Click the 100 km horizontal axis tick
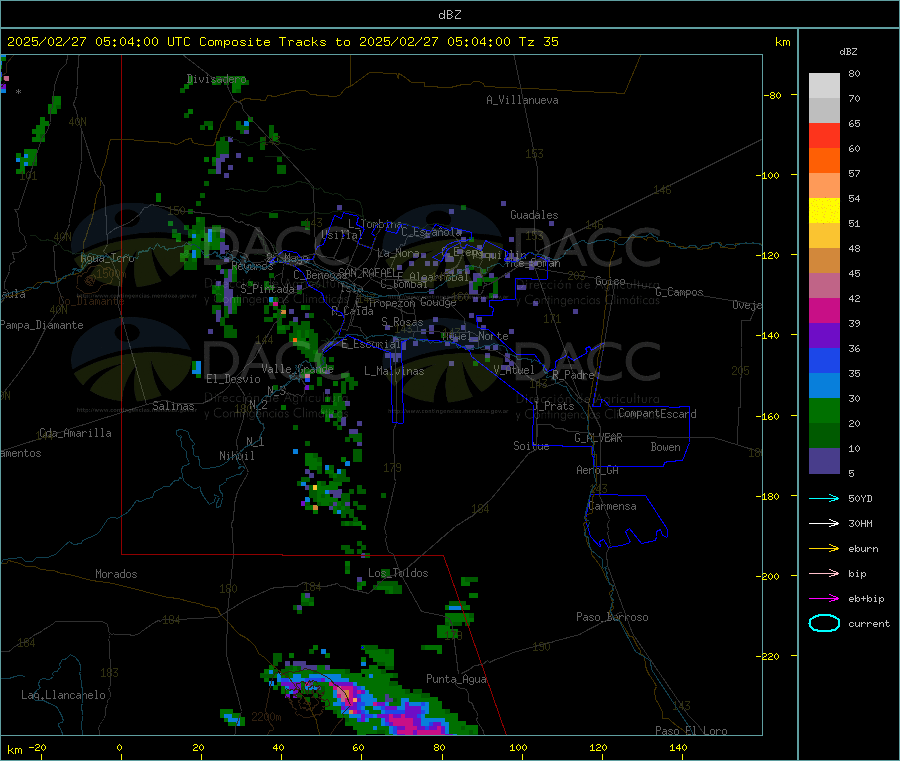 point(518,747)
